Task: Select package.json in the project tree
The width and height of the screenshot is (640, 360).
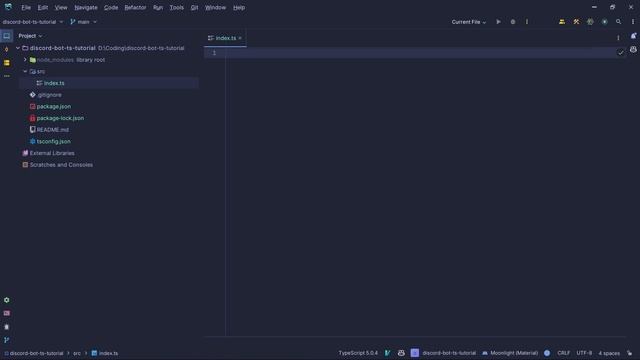Action: tap(53, 107)
